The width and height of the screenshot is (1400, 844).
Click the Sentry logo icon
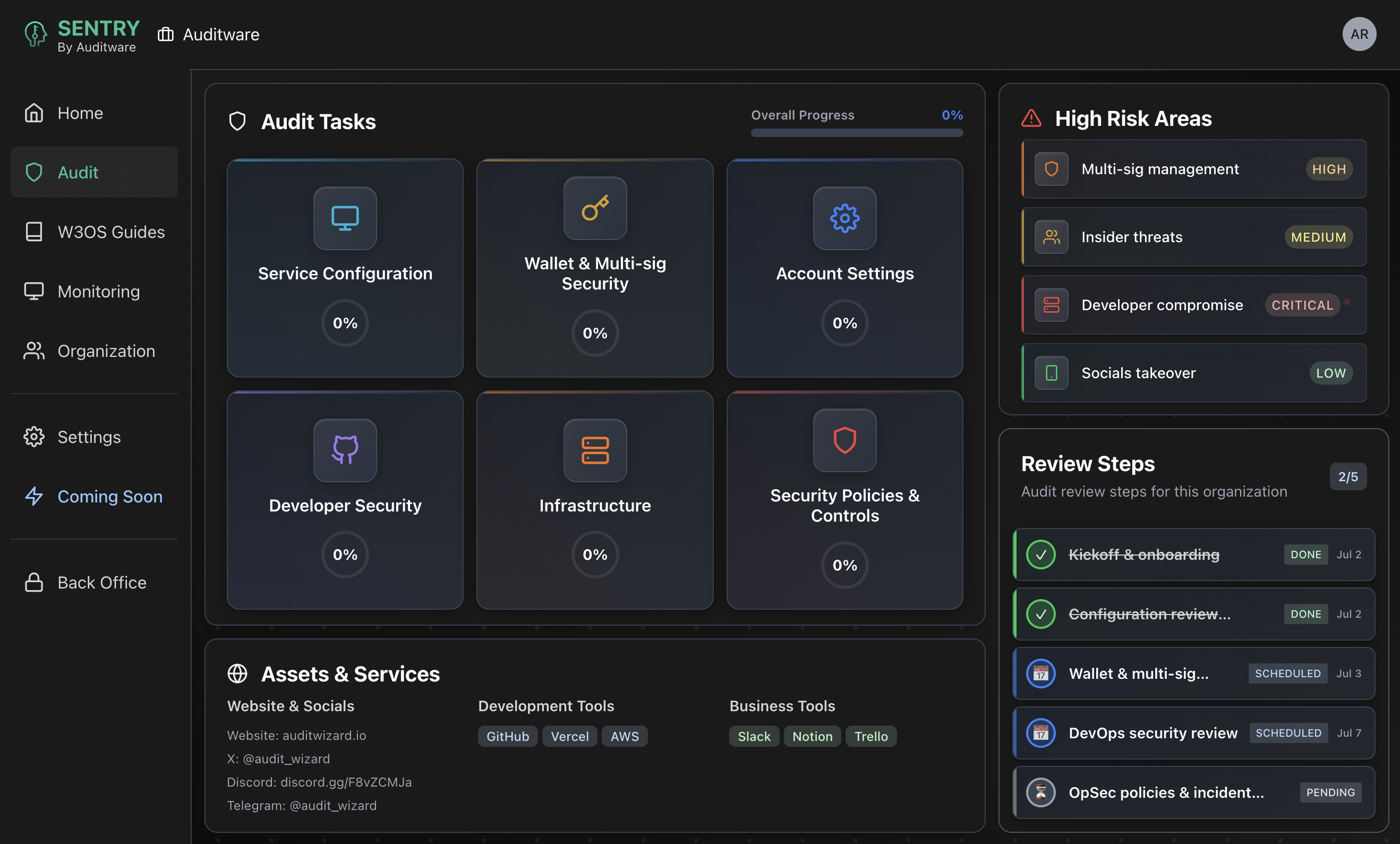click(35, 34)
